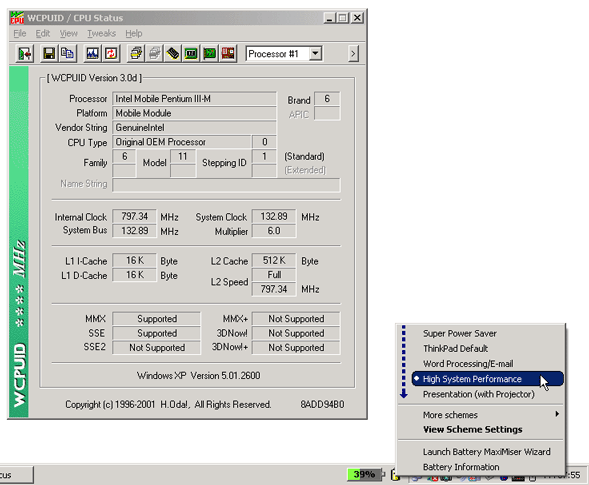The image size is (589, 485).
Task: Click the System Clock value 132.89
Action: pyautogui.click(x=274, y=216)
